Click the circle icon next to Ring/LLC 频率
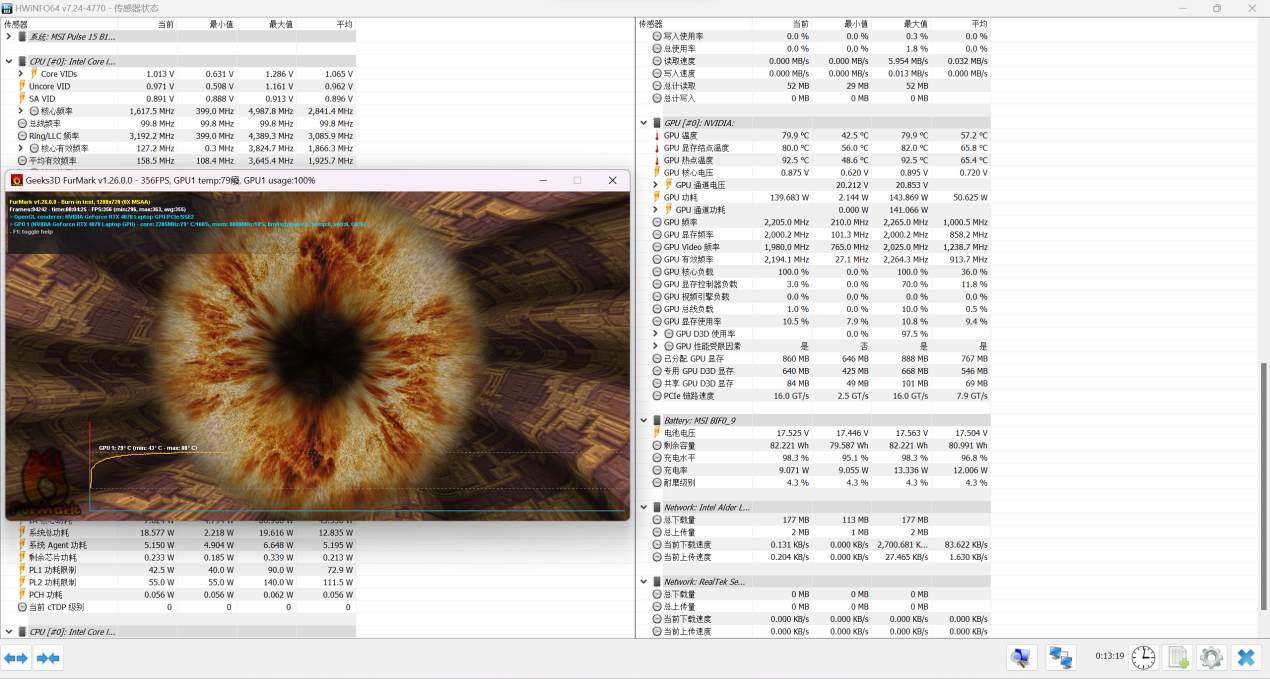The image size is (1270, 679). (x=22, y=136)
